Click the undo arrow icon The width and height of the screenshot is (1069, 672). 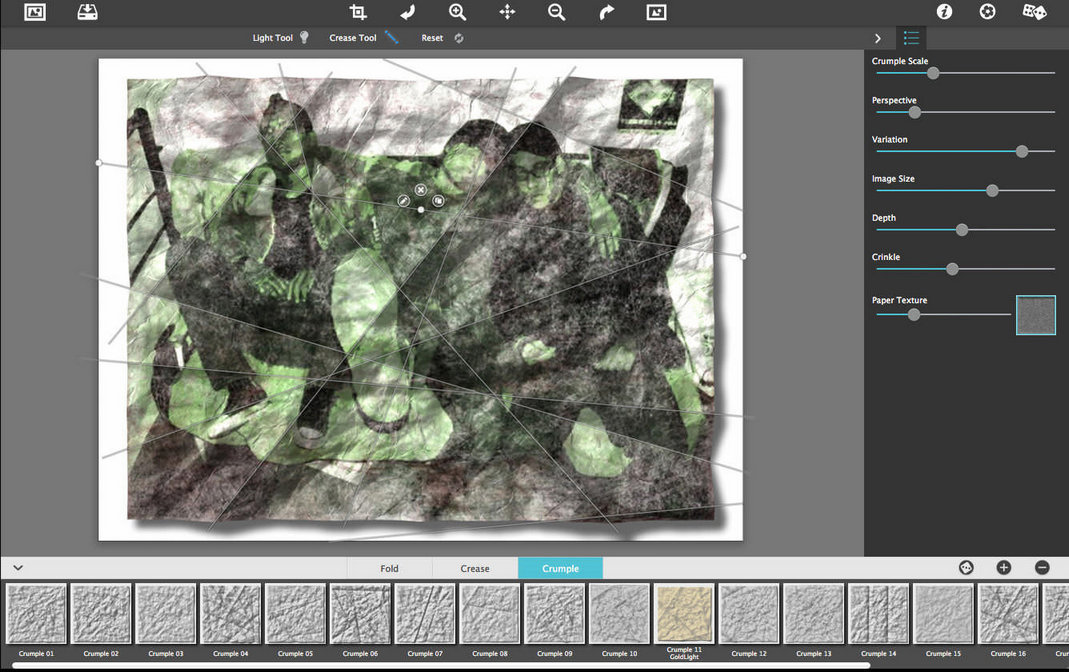pyautogui.click(x=408, y=12)
